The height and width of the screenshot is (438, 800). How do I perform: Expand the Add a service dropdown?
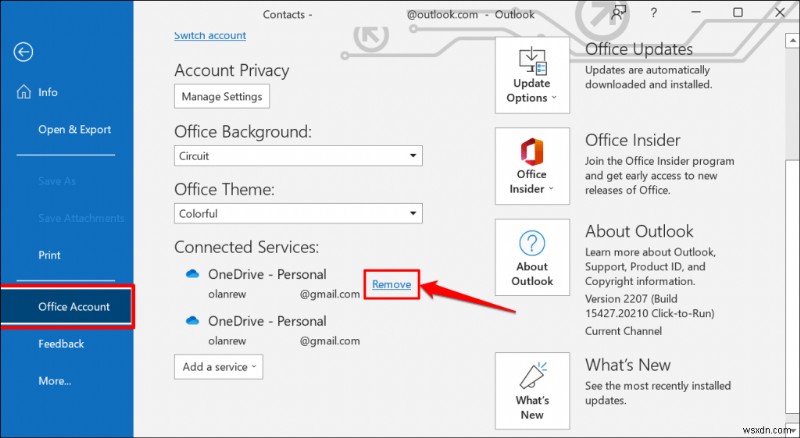click(218, 367)
